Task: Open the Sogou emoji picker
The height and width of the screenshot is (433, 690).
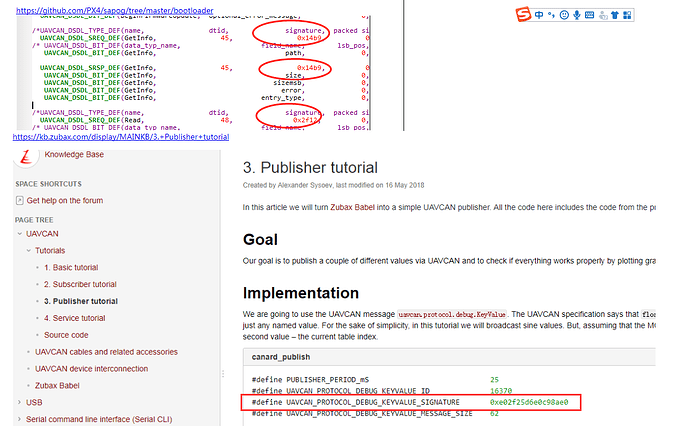Action: [564, 15]
